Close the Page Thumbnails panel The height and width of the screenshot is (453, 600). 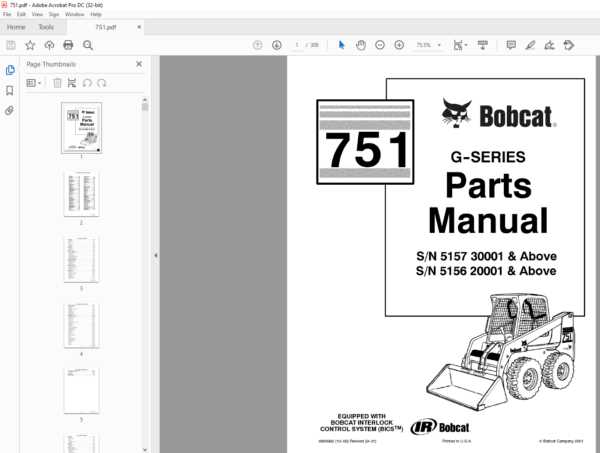(x=139, y=64)
